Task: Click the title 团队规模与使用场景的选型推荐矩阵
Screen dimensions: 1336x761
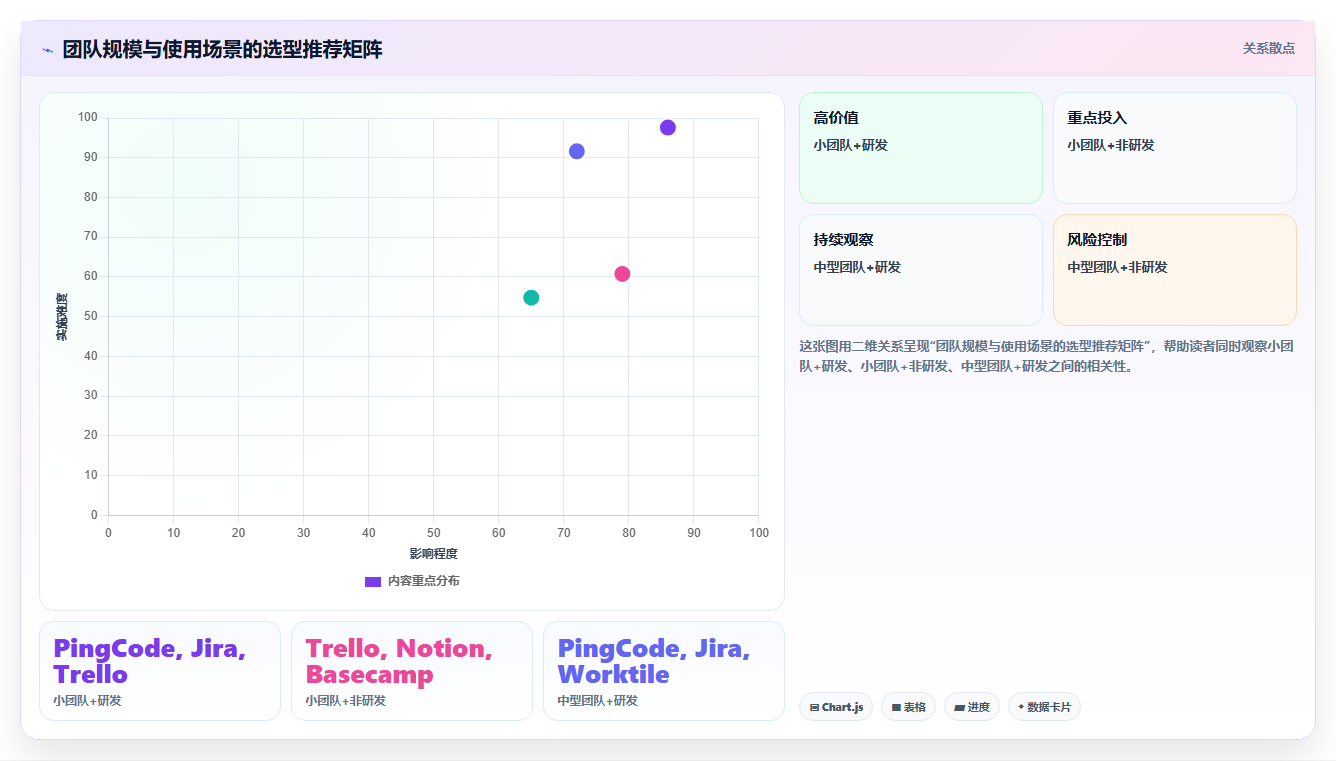Action: pyautogui.click(x=222, y=50)
